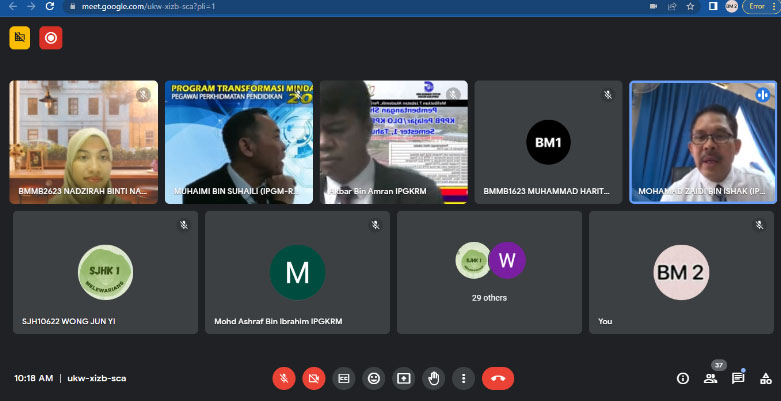This screenshot has width=781, height=401.
Task: Expand the 29 others participant tile
Action: click(489, 273)
